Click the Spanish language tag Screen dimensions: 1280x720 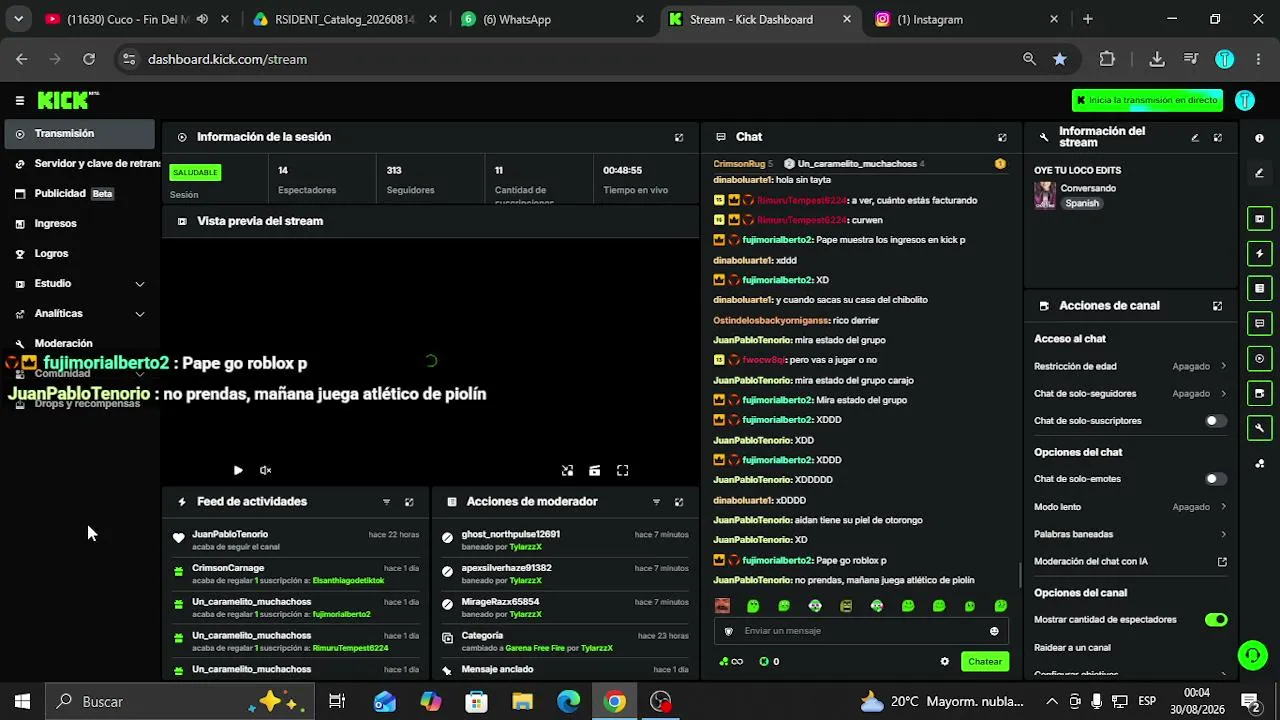coord(1082,203)
